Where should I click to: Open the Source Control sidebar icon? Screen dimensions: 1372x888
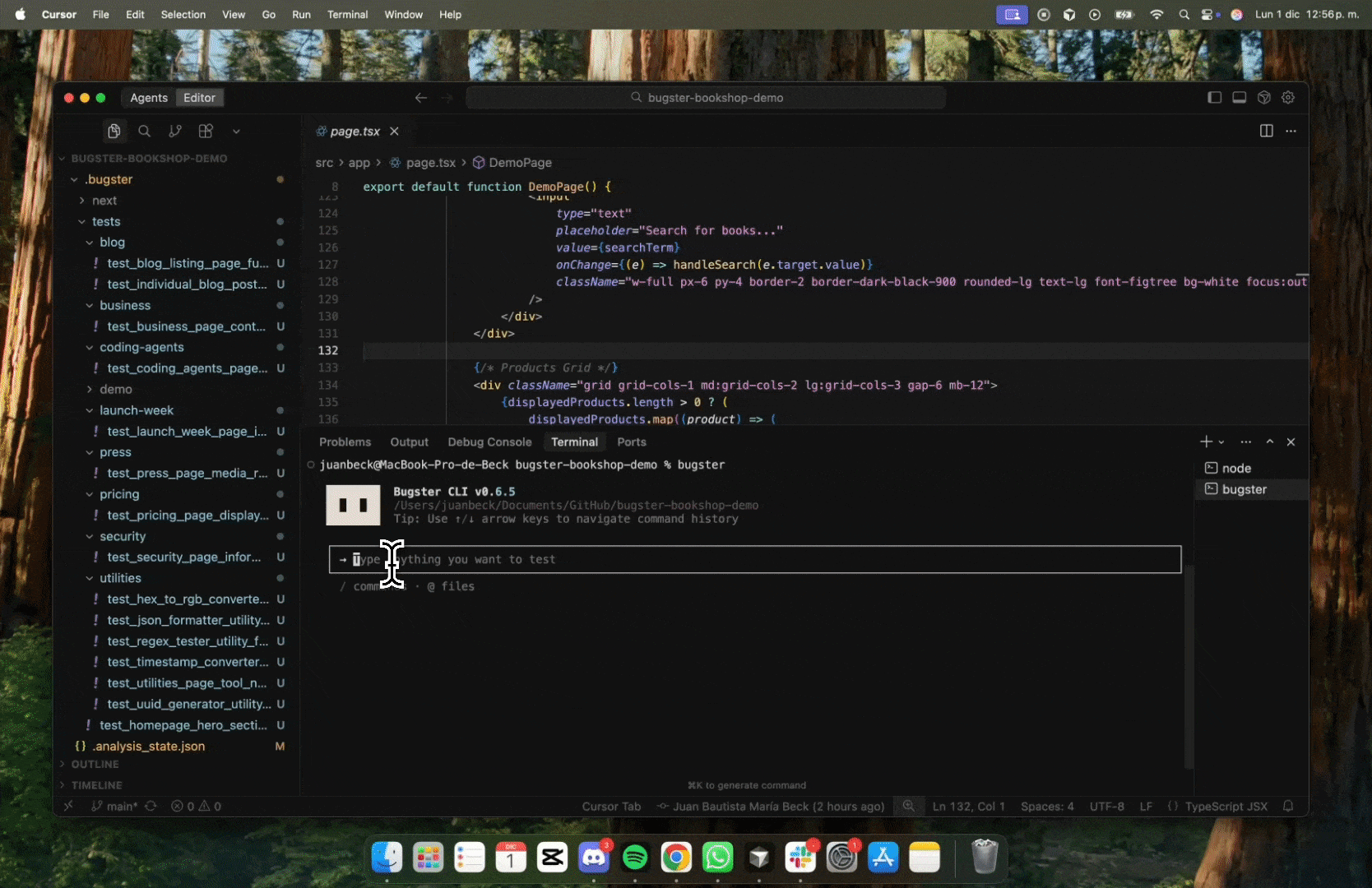[175, 132]
